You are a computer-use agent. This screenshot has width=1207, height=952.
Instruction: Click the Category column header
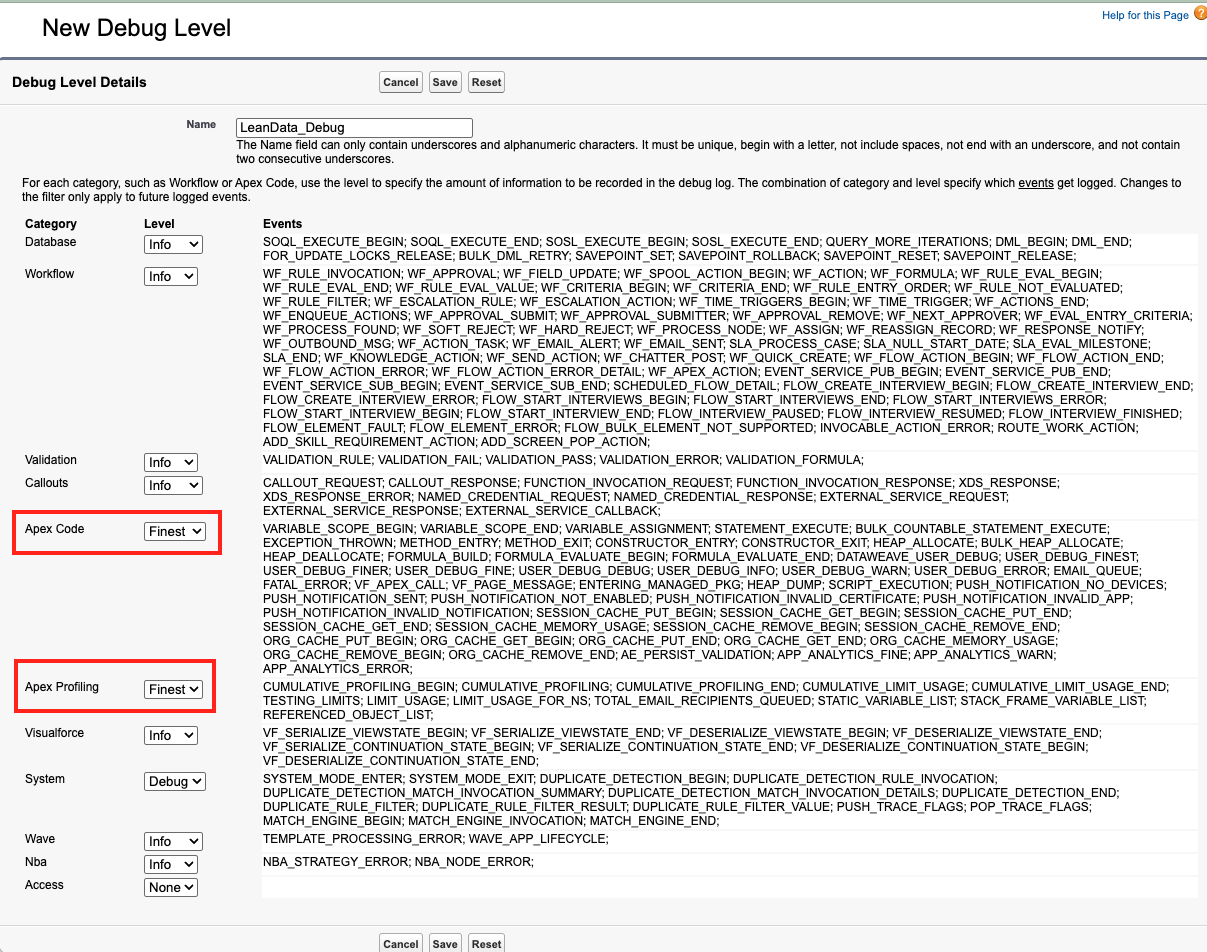coord(51,224)
